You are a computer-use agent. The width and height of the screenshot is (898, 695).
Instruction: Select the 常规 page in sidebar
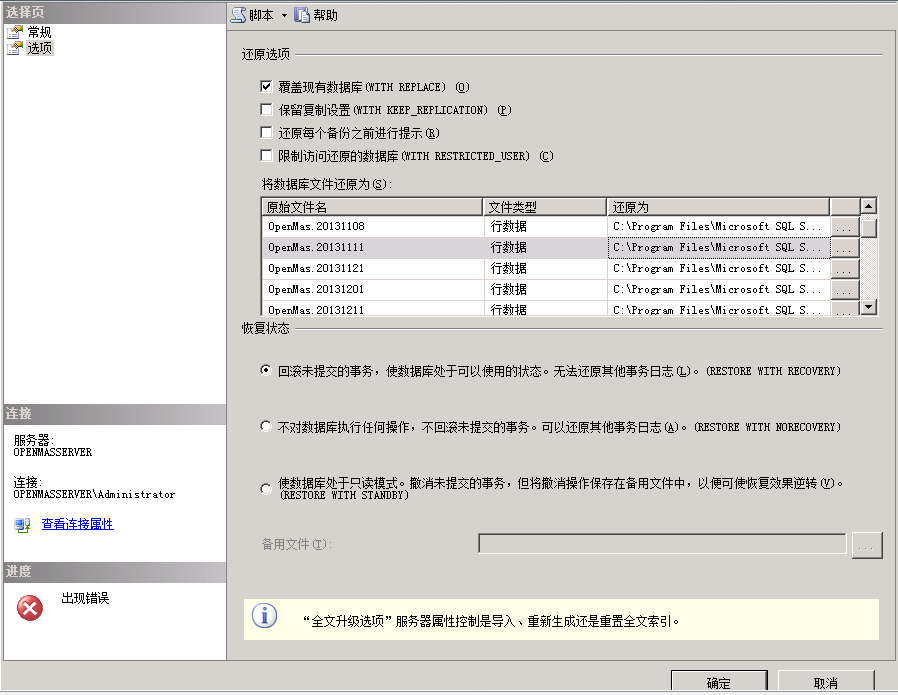(x=39, y=32)
